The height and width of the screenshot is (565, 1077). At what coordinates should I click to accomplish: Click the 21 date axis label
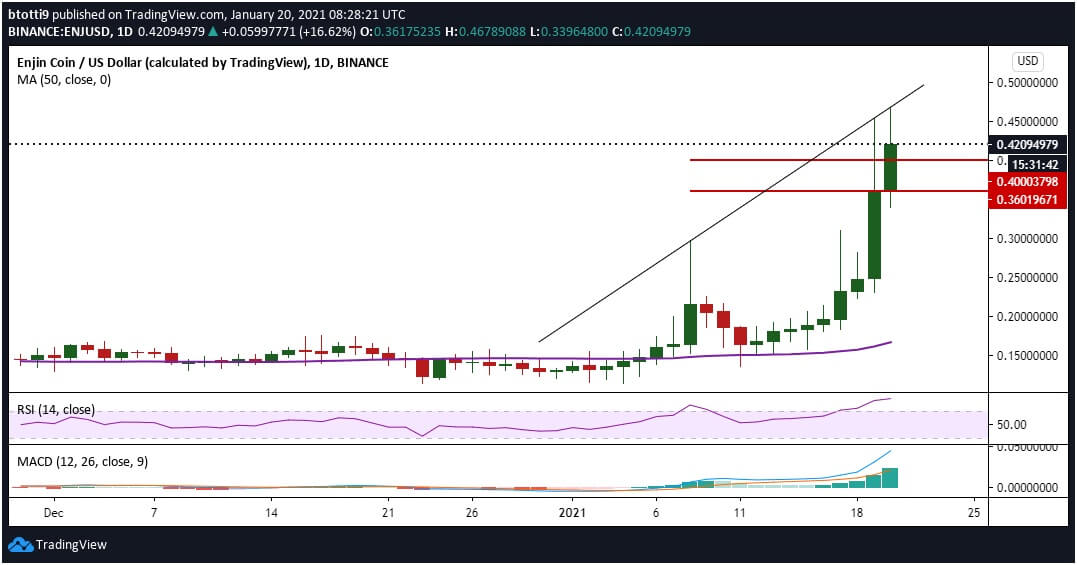(x=388, y=512)
